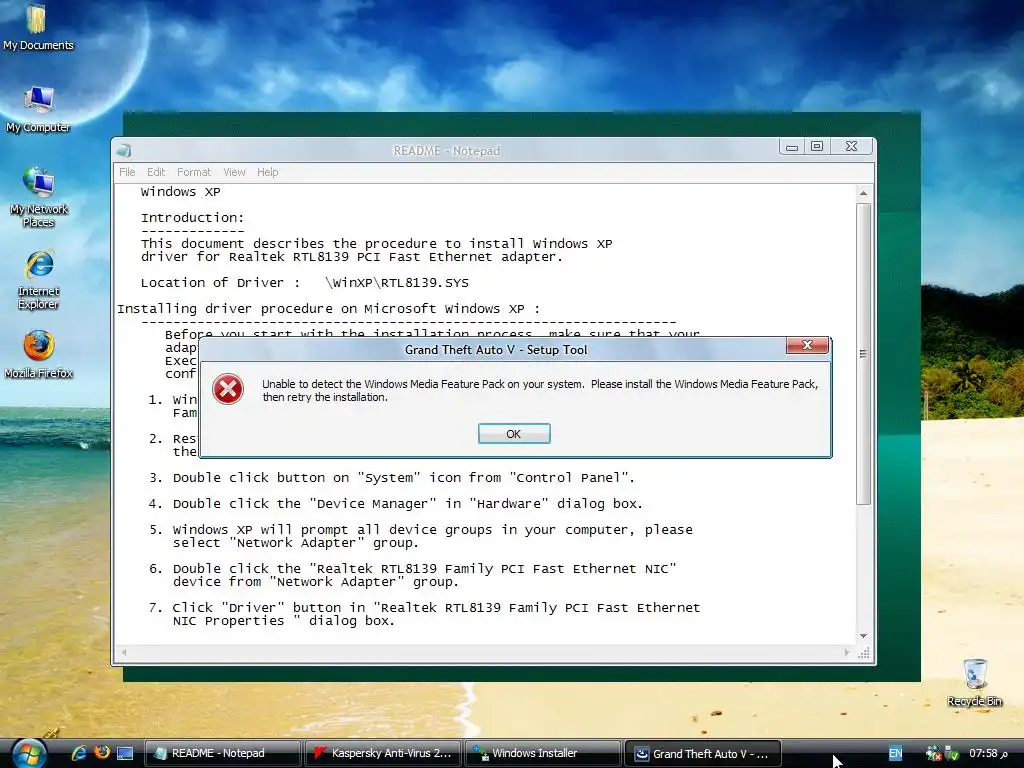The height and width of the screenshot is (768, 1024).
Task: Click the network tray icon with red X
Action: point(933,753)
